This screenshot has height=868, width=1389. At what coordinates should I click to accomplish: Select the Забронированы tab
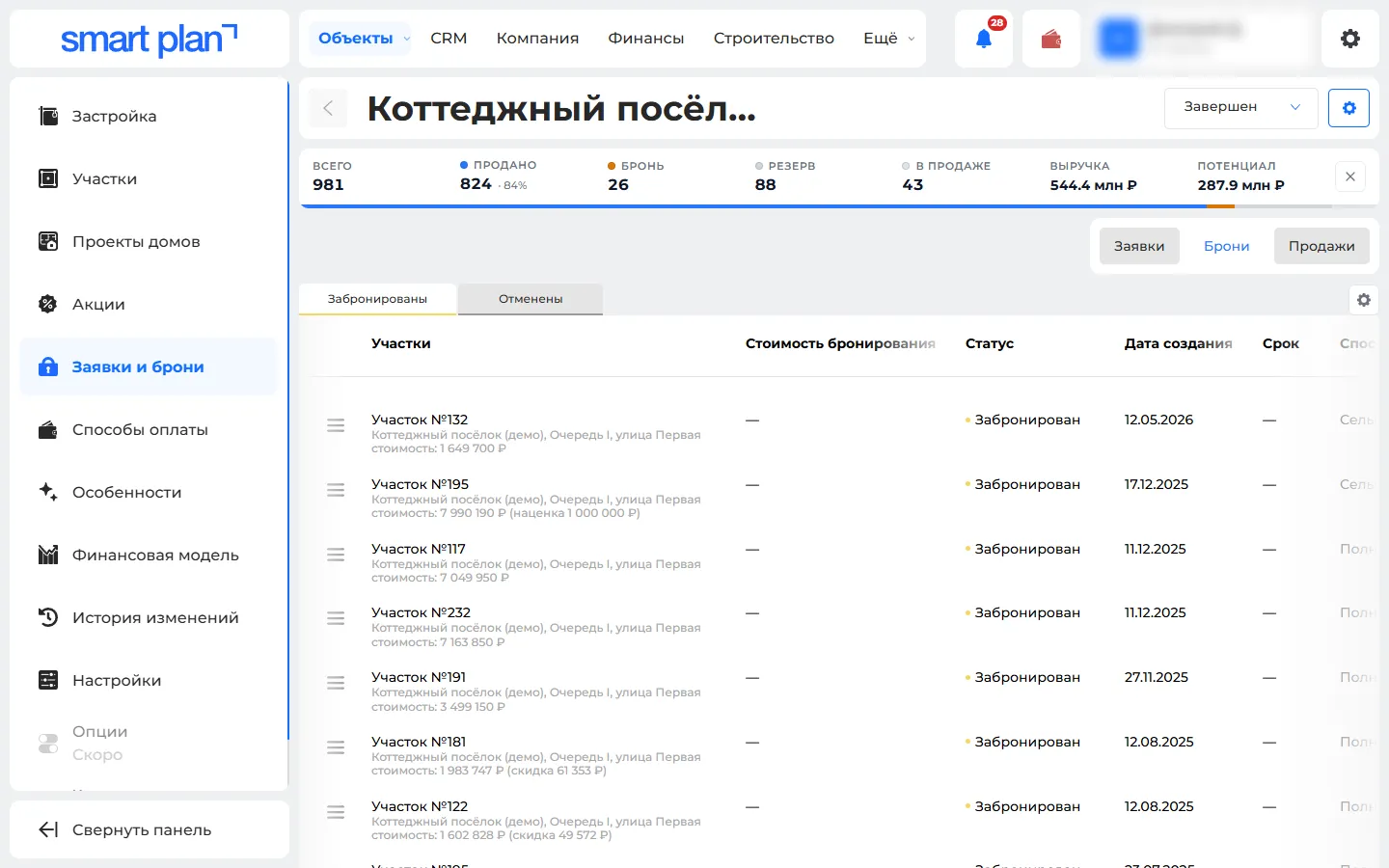point(377,299)
